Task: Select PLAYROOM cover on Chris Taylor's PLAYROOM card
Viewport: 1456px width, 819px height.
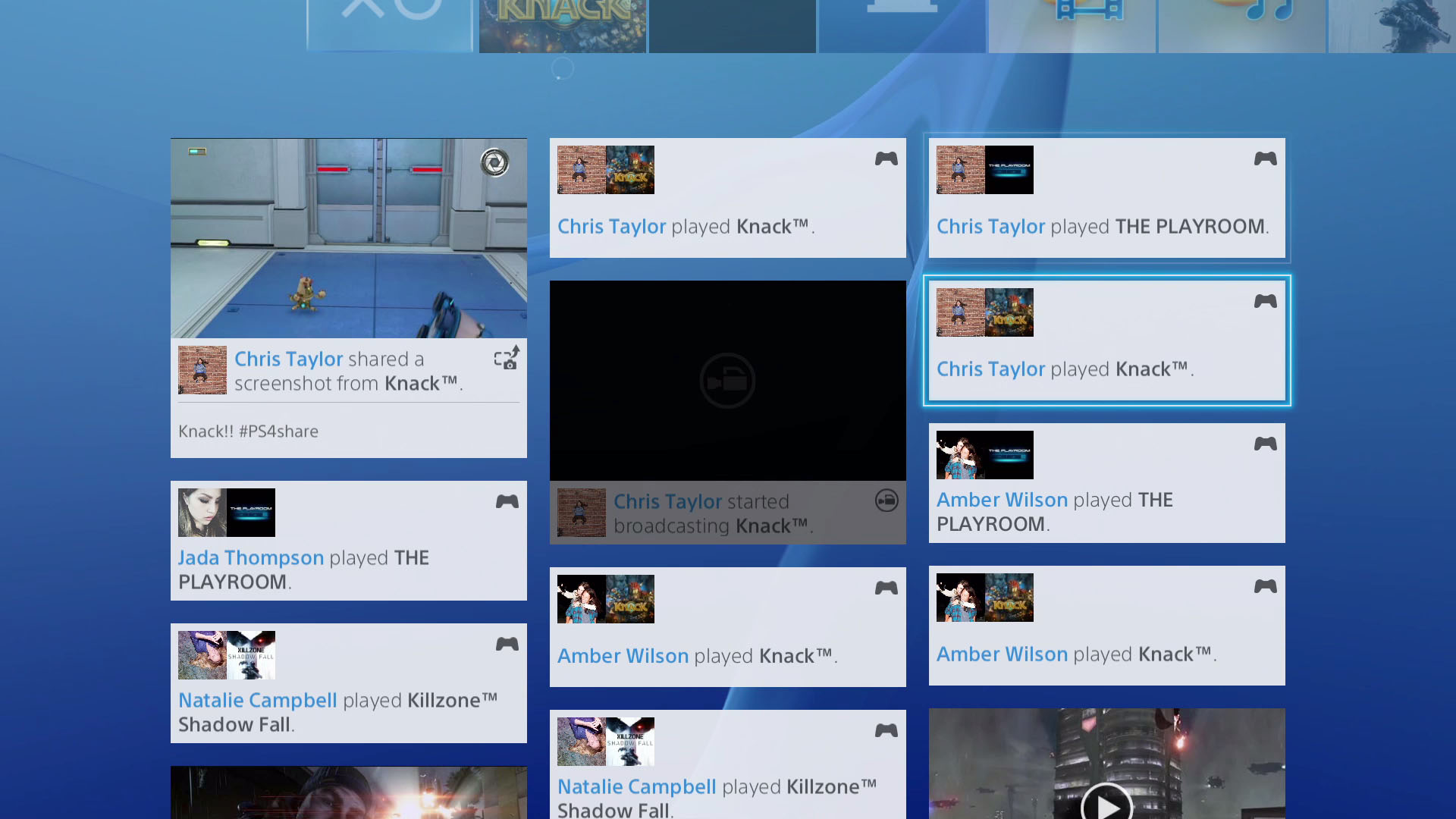Action: (x=1009, y=170)
